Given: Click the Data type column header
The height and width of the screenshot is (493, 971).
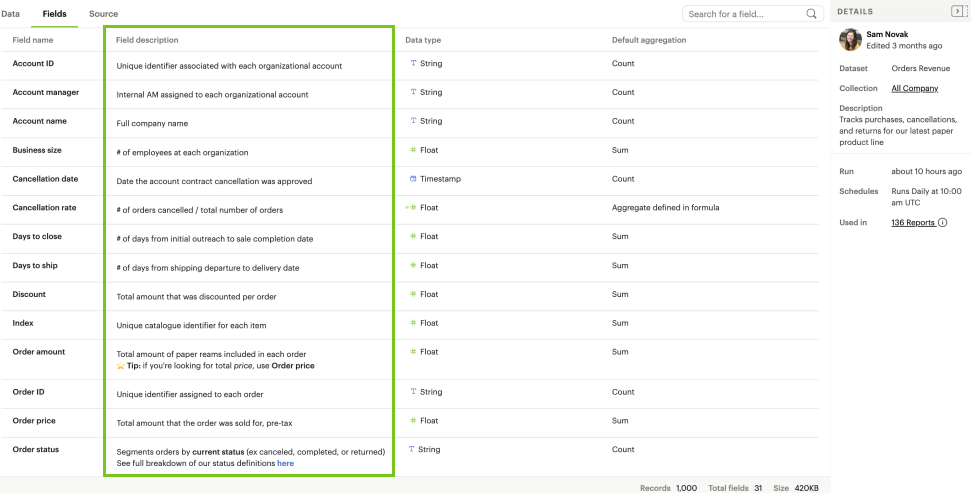Looking at the screenshot, I should [423, 40].
